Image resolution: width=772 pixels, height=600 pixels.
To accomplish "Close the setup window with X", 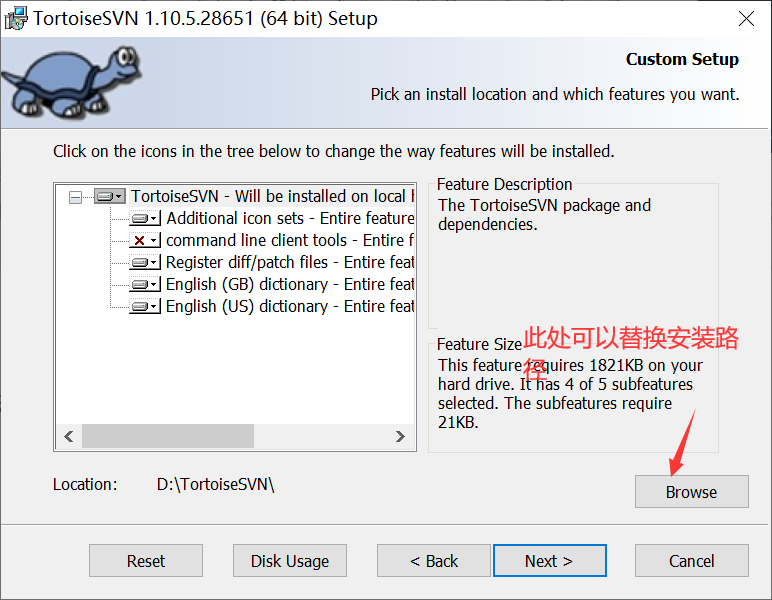I will (x=746, y=19).
